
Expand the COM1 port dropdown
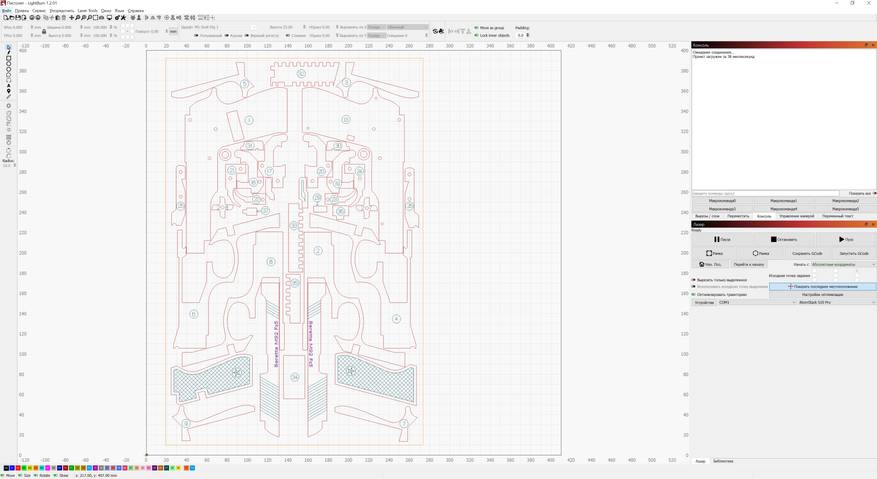(x=756, y=302)
